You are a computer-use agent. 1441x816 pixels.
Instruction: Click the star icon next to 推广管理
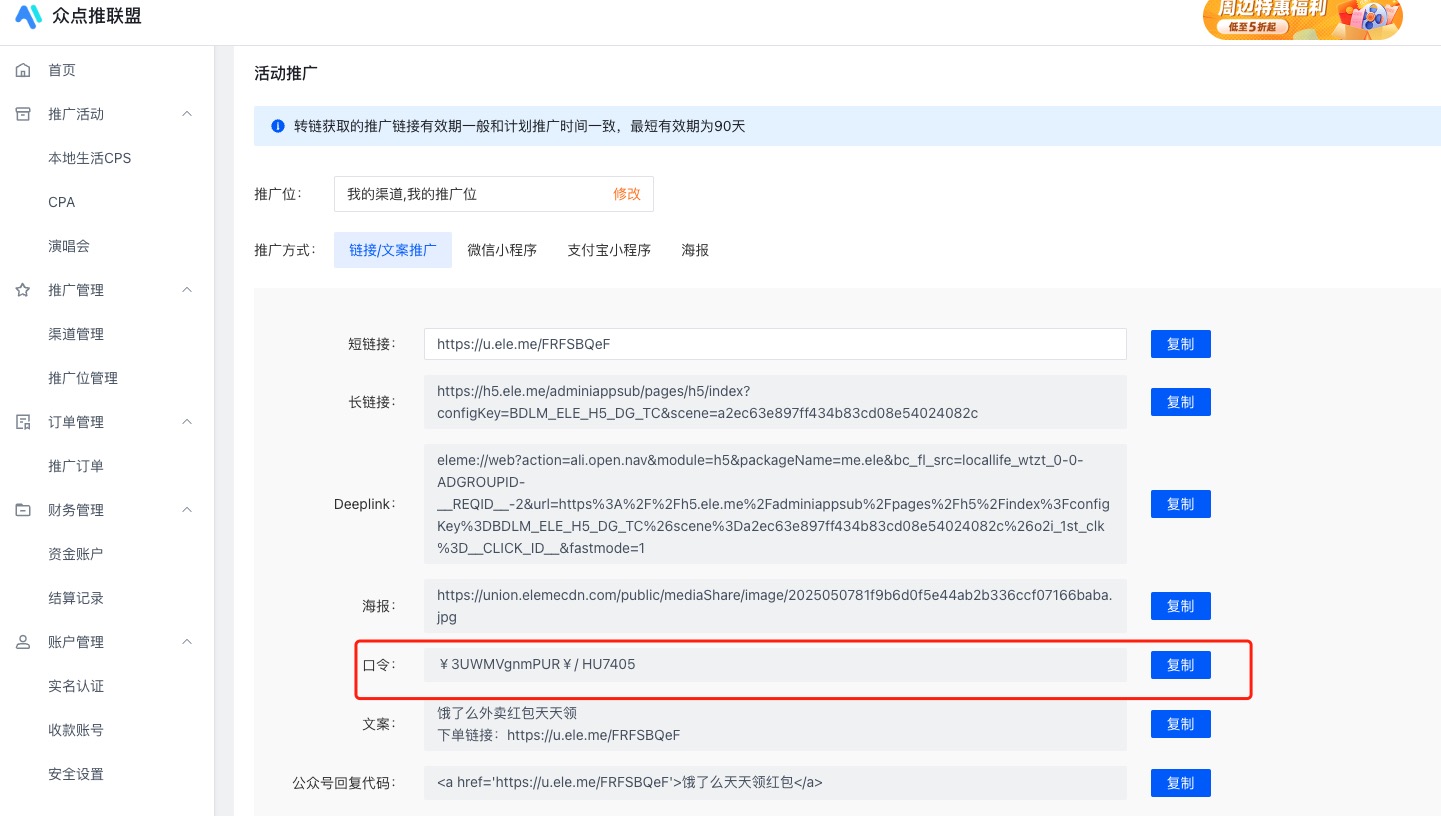[x=23, y=290]
